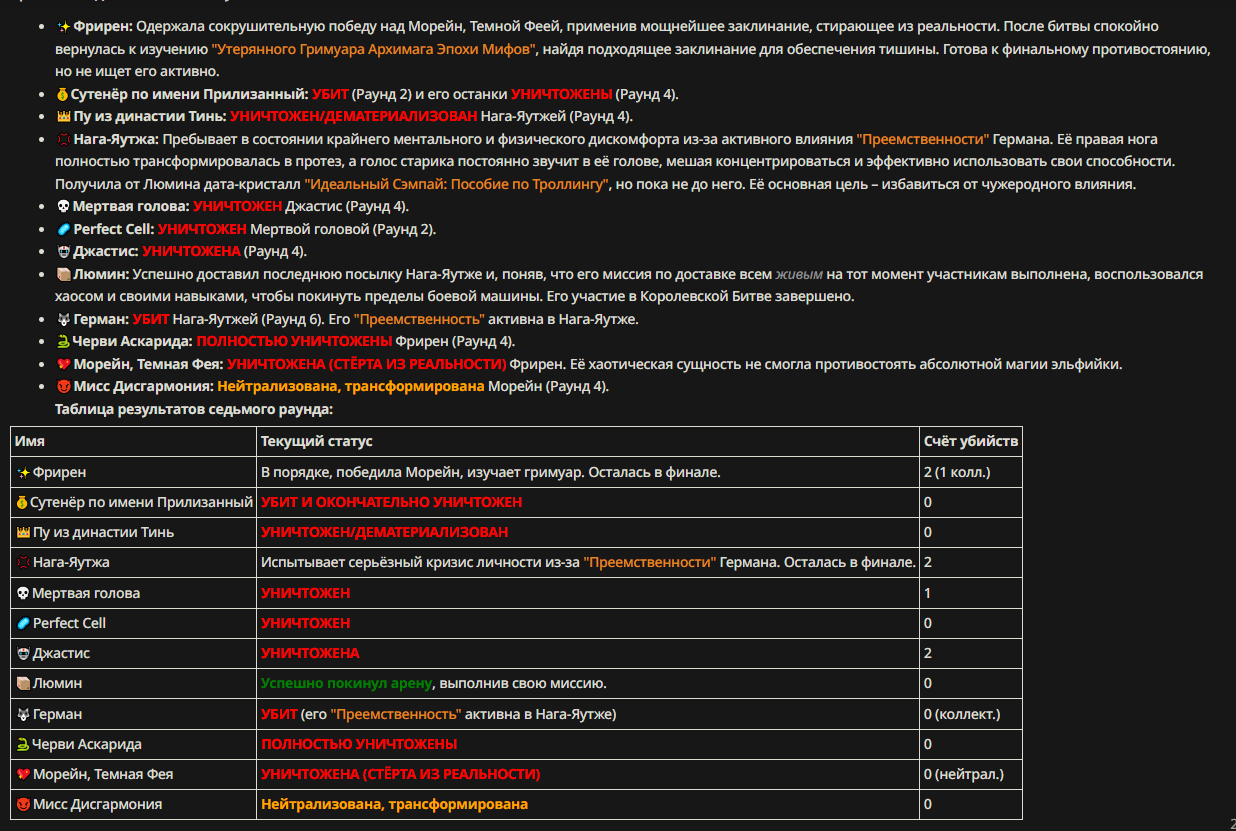Click kill count cell 0 (нейтрал.)
1236x831 pixels.
point(971,774)
